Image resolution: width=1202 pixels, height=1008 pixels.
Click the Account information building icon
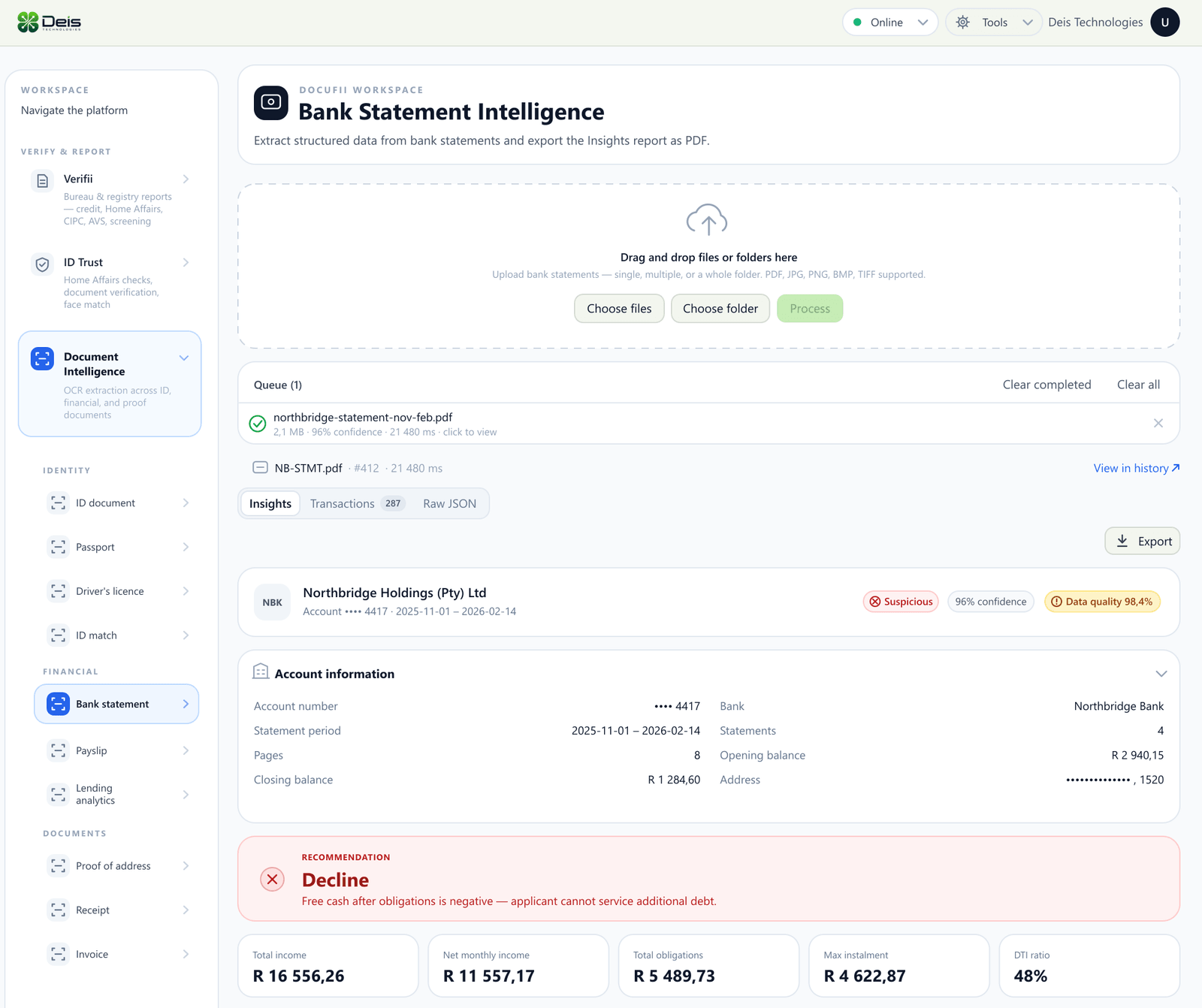pyautogui.click(x=261, y=671)
